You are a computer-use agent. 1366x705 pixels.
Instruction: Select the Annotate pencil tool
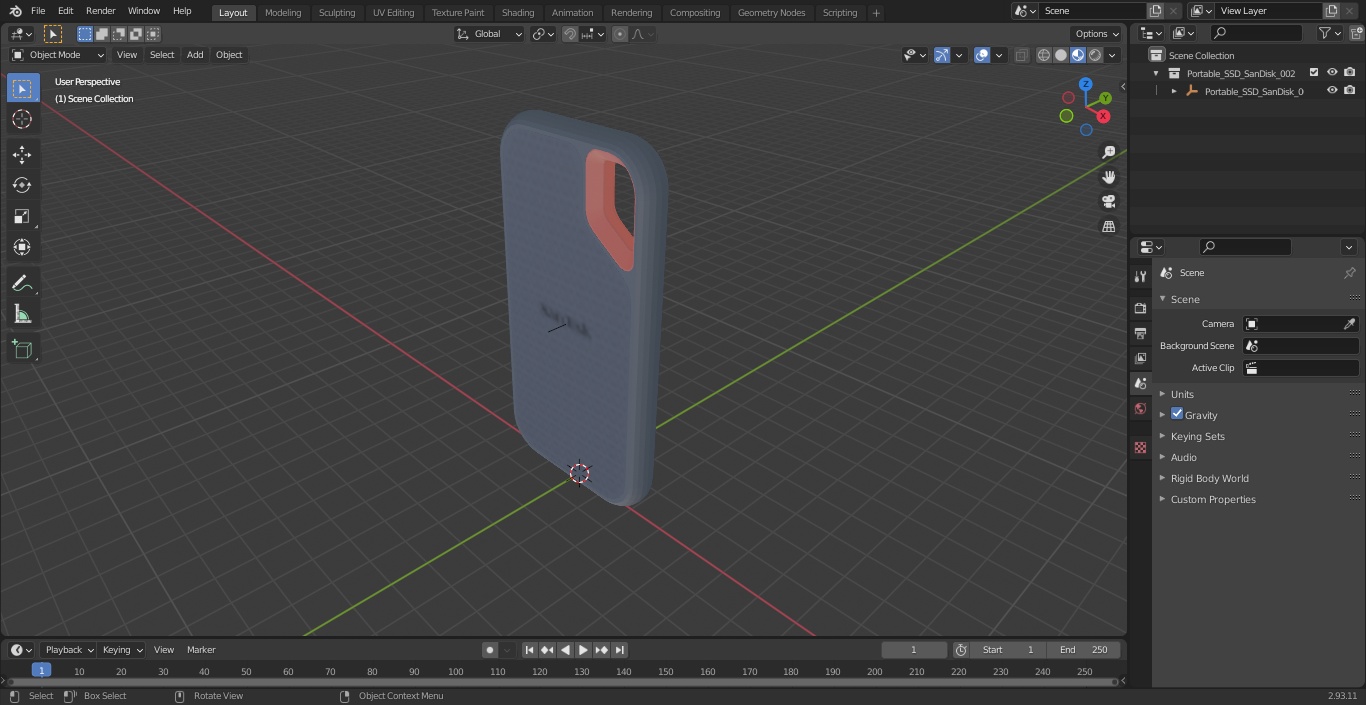click(x=22, y=283)
